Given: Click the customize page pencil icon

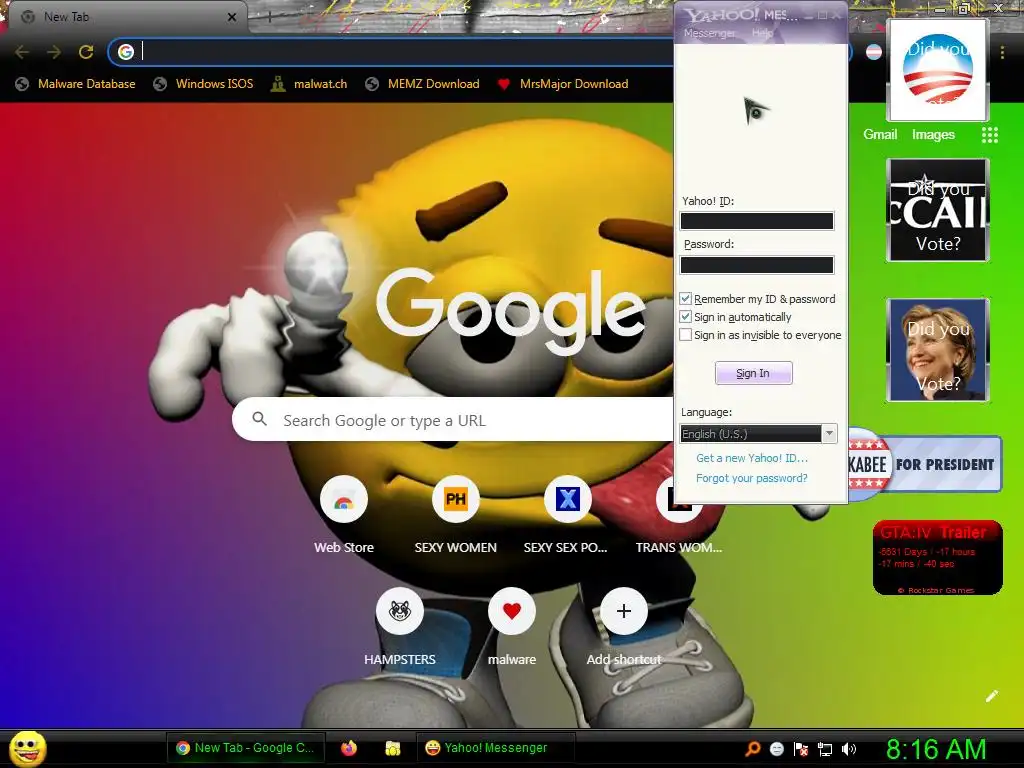Looking at the screenshot, I should pos(991,696).
